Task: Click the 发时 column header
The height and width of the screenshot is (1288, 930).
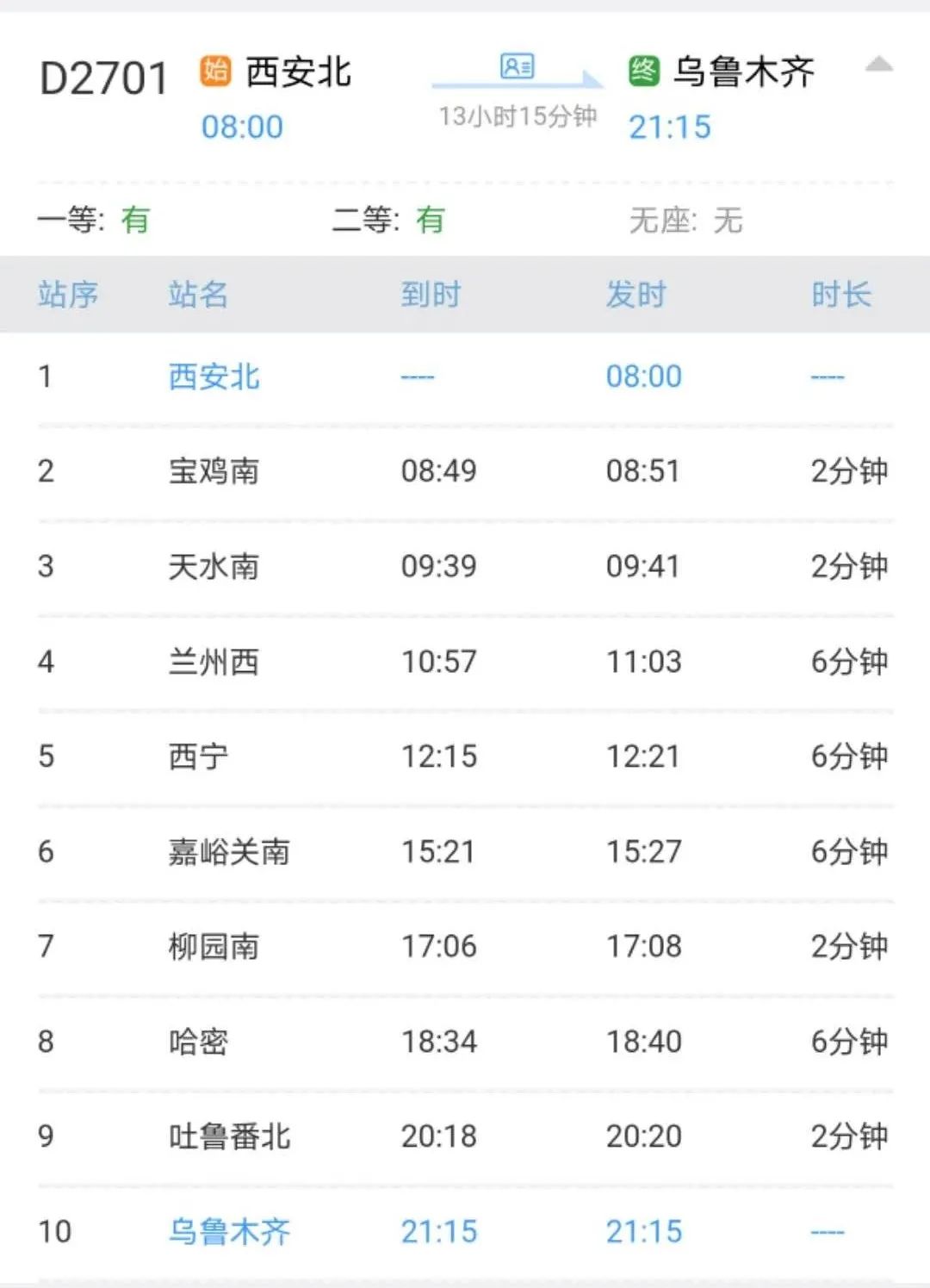Action: 637,296
